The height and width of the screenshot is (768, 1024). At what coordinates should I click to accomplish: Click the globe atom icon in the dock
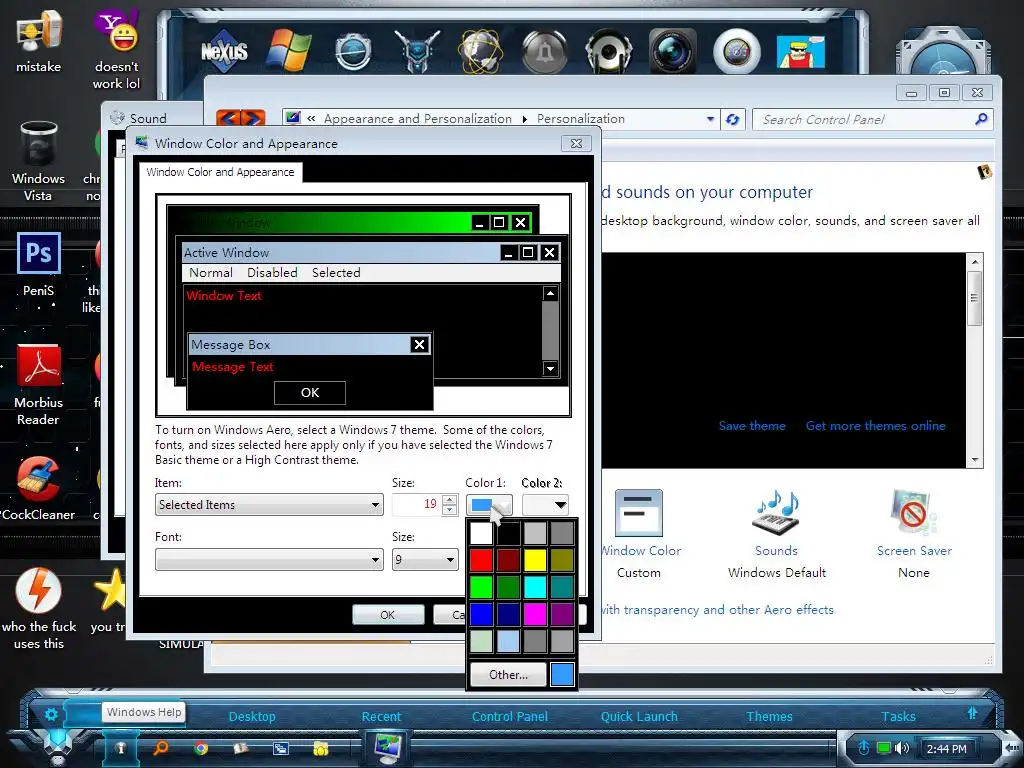coord(480,51)
